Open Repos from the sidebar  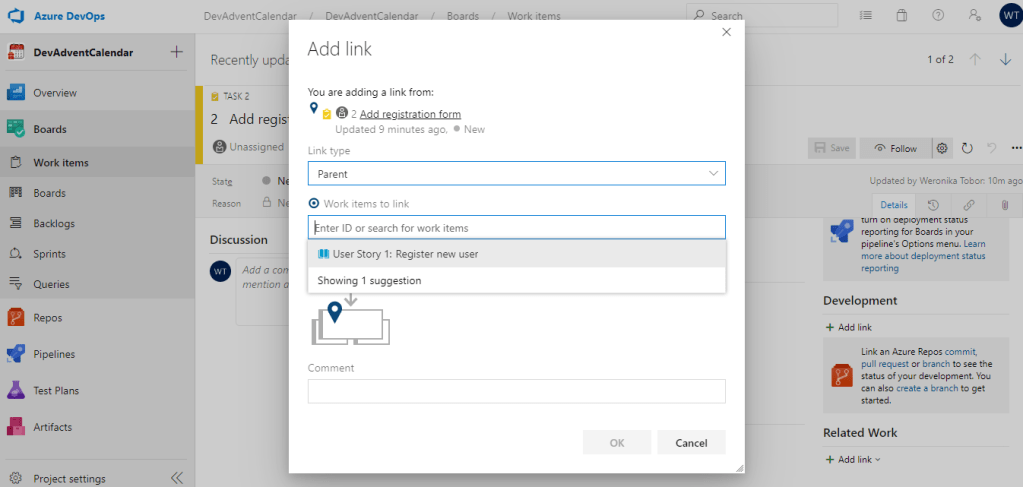point(47,318)
